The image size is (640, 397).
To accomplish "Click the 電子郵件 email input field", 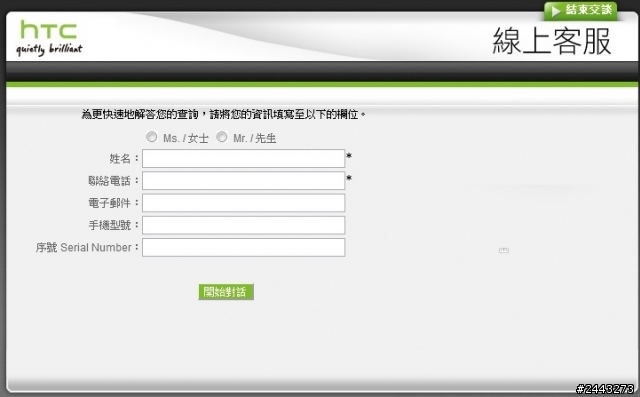I will [244, 203].
